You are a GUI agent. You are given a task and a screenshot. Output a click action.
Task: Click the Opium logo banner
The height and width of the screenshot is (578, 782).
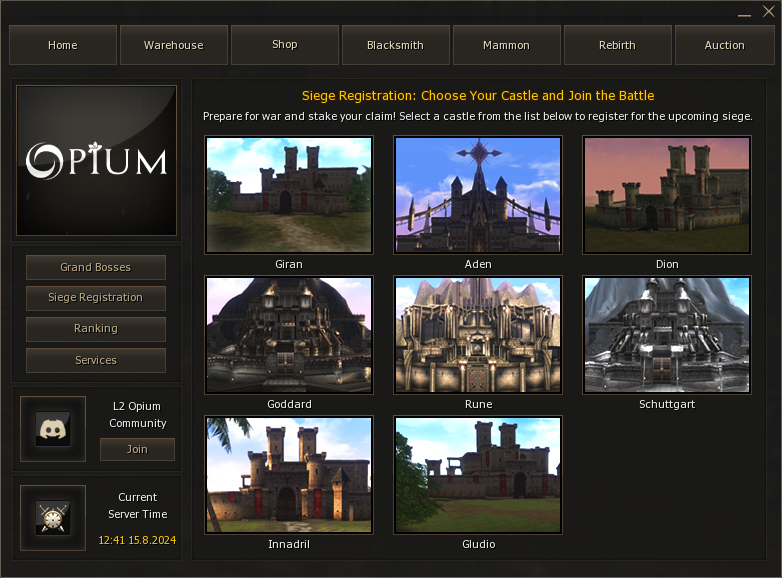pyautogui.click(x=96, y=161)
